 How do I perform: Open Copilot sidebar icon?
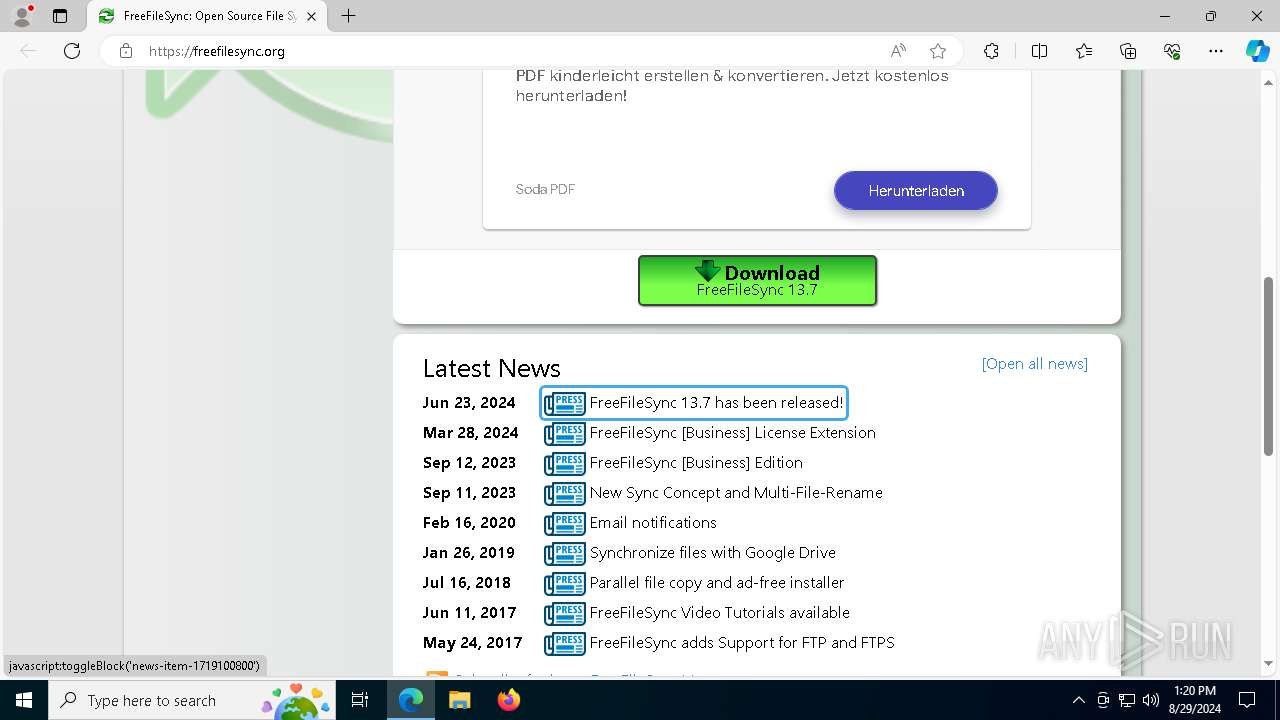[x=1257, y=51]
